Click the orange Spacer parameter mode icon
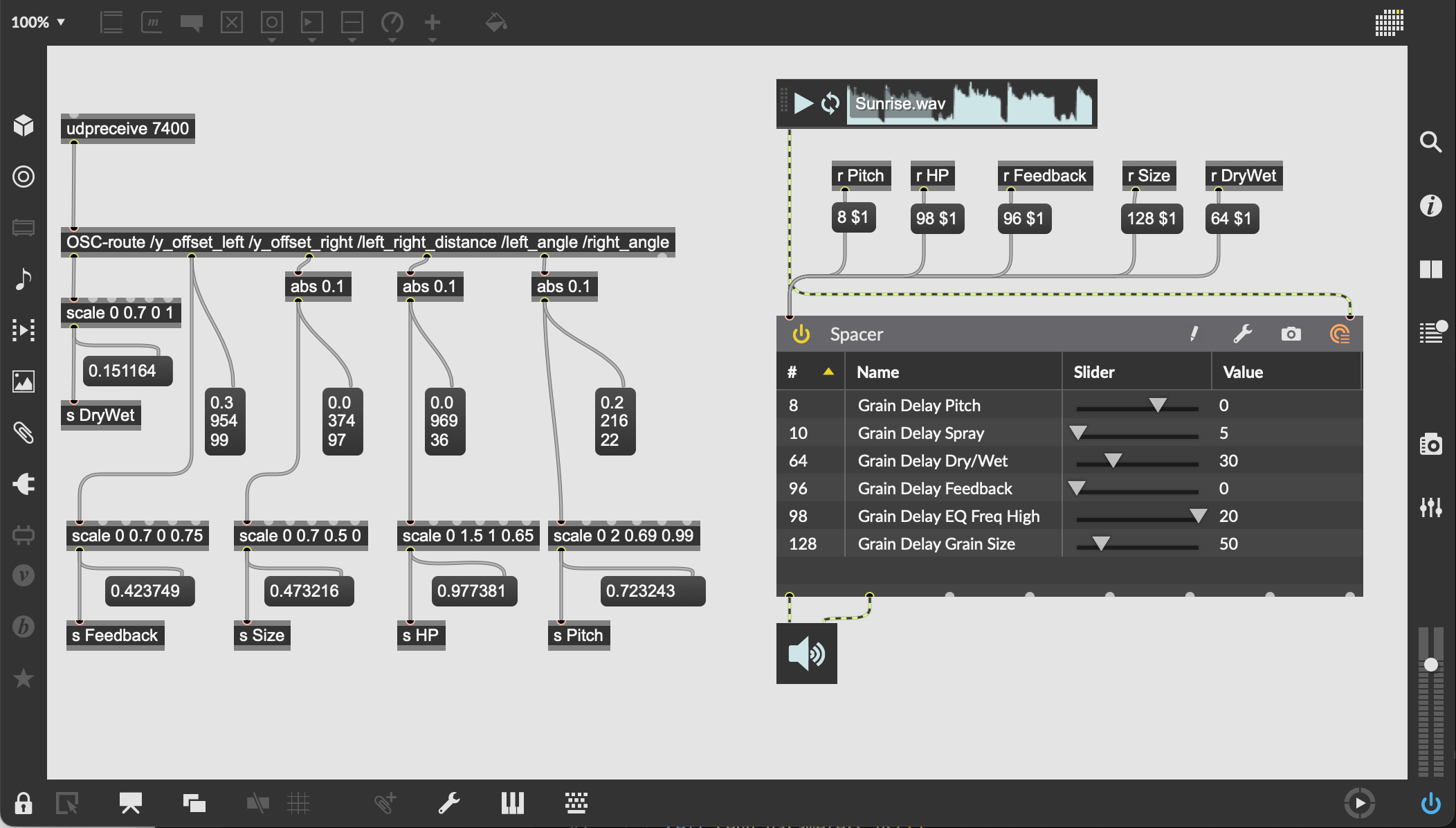 click(1340, 334)
